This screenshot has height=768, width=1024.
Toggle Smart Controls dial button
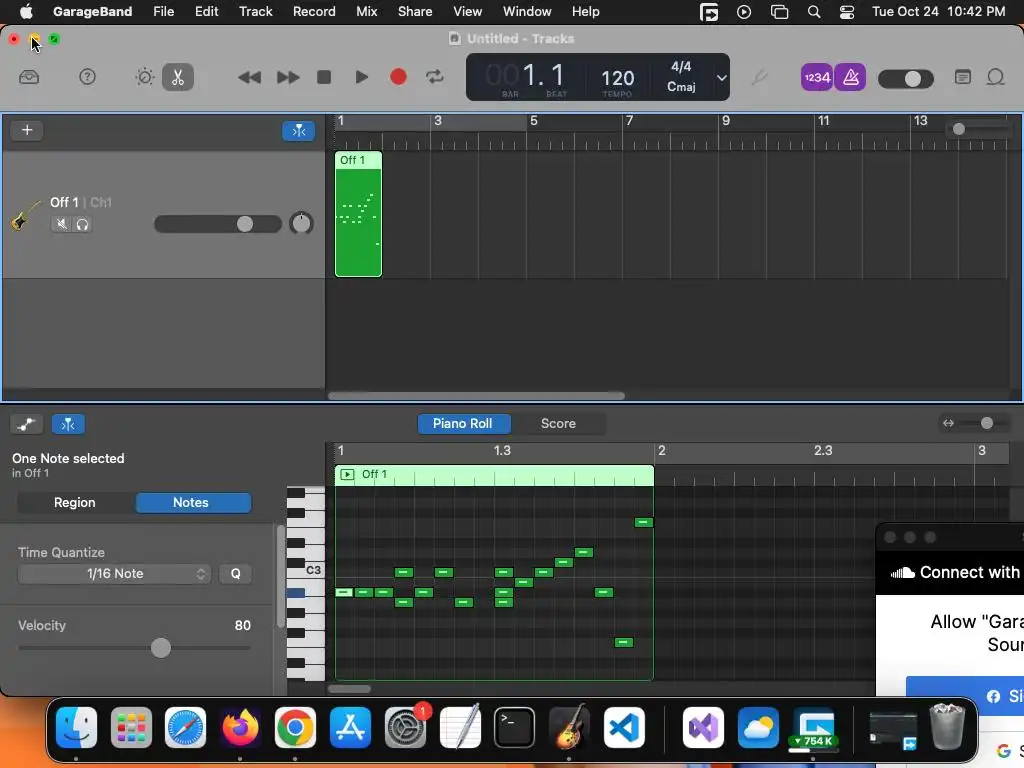(x=144, y=77)
